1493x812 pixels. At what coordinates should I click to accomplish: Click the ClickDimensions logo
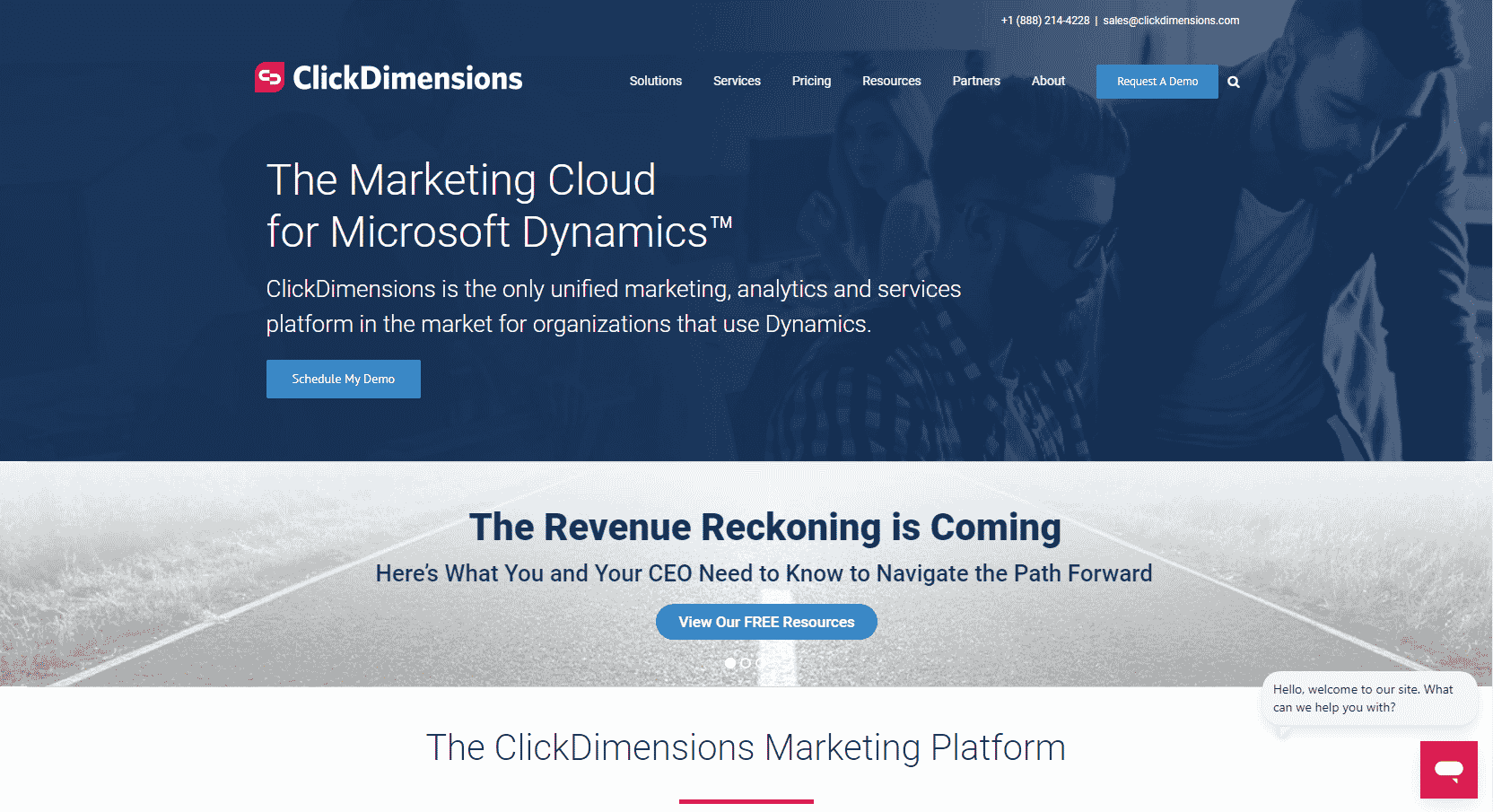[389, 78]
